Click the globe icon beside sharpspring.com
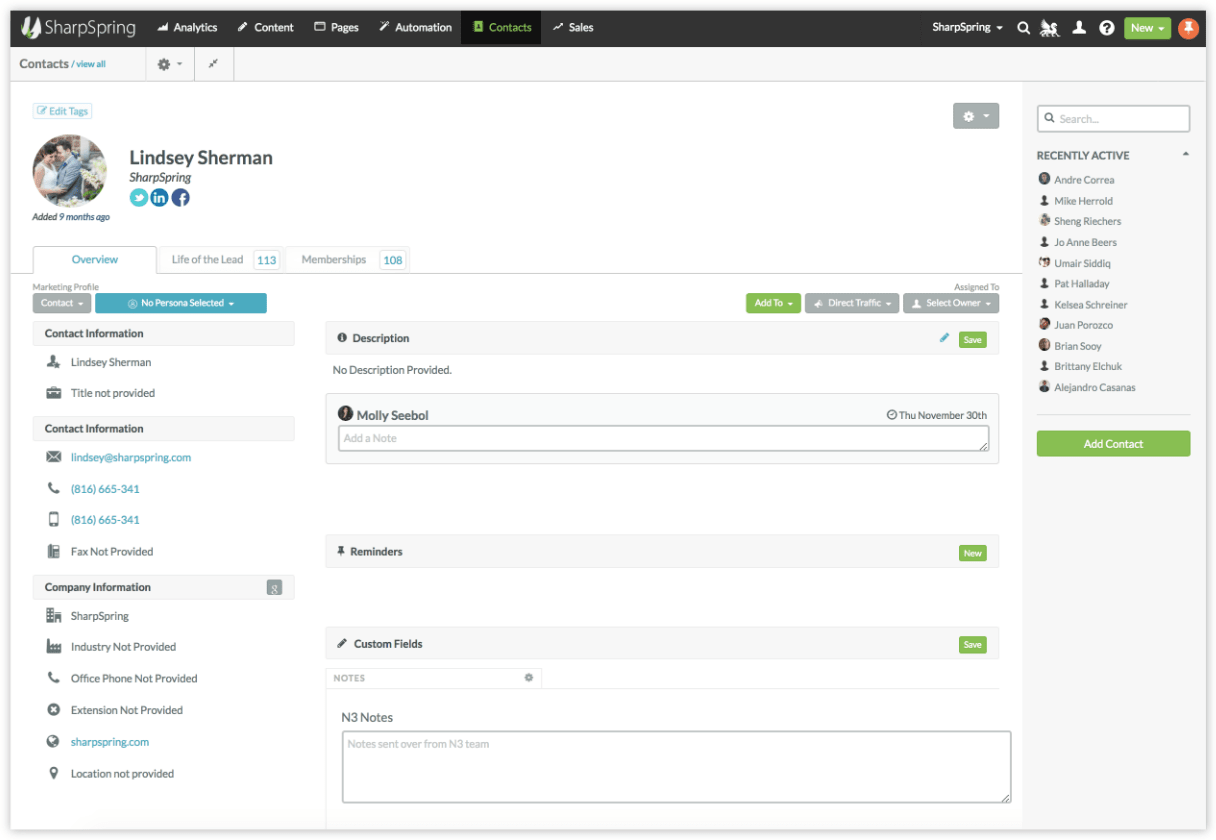 click(x=54, y=742)
